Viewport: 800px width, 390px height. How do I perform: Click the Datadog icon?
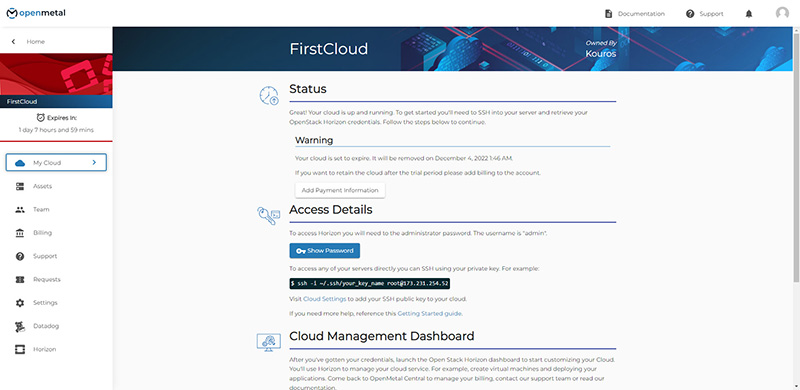click(x=20, y=326)
